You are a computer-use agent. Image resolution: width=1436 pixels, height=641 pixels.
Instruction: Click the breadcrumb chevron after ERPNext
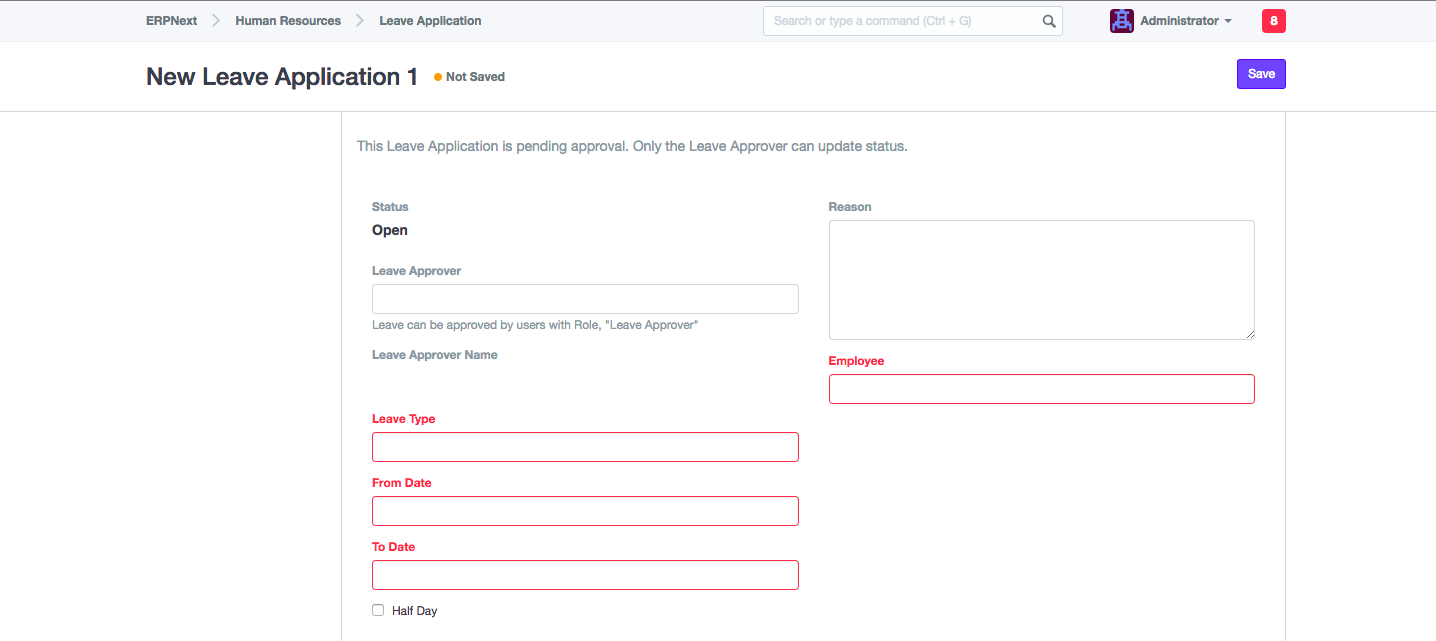(x=216, y=21)
